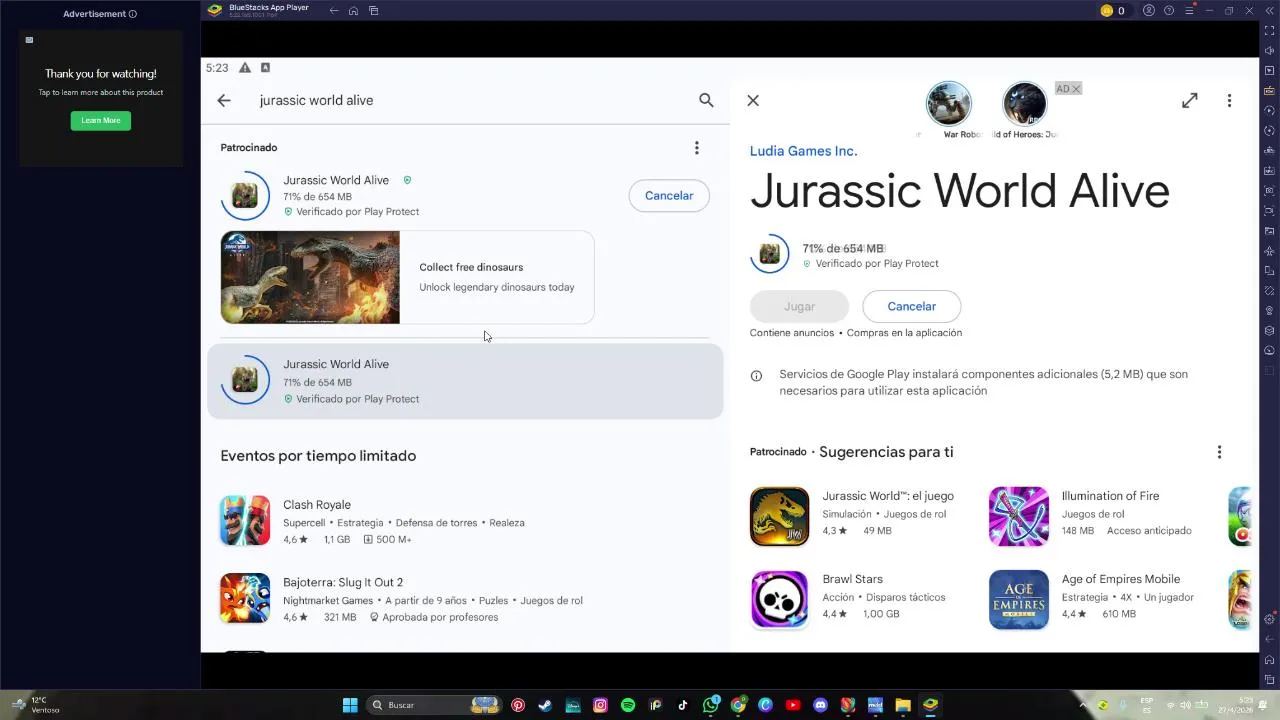Select the highlighted Jurassic World Alive result row

[465, 381]
